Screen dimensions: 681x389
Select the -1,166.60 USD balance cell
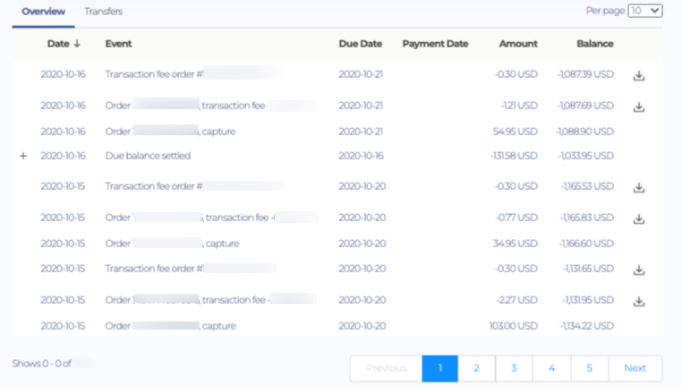coord(586,243)
